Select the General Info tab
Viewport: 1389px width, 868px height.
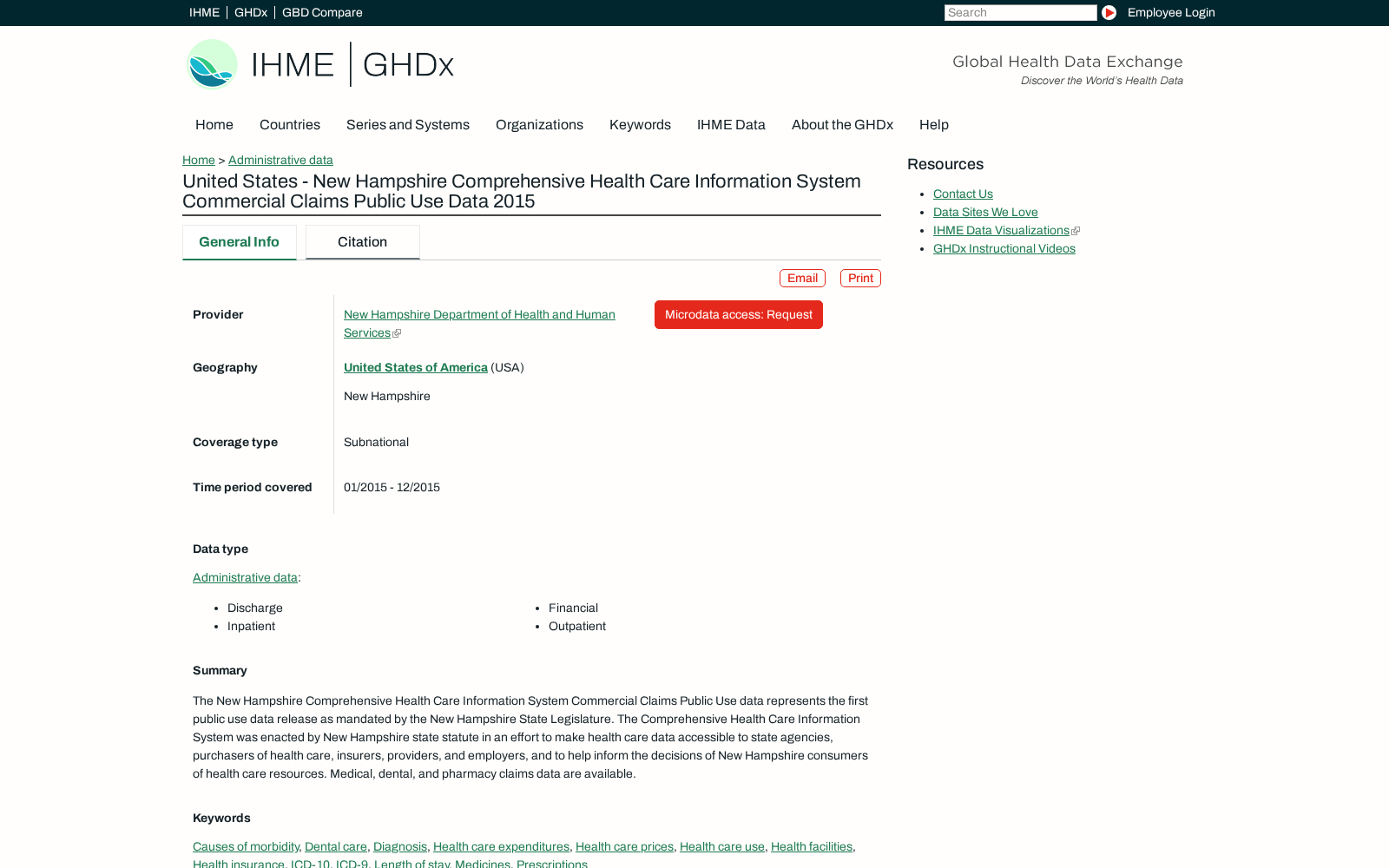pos(240,242)
